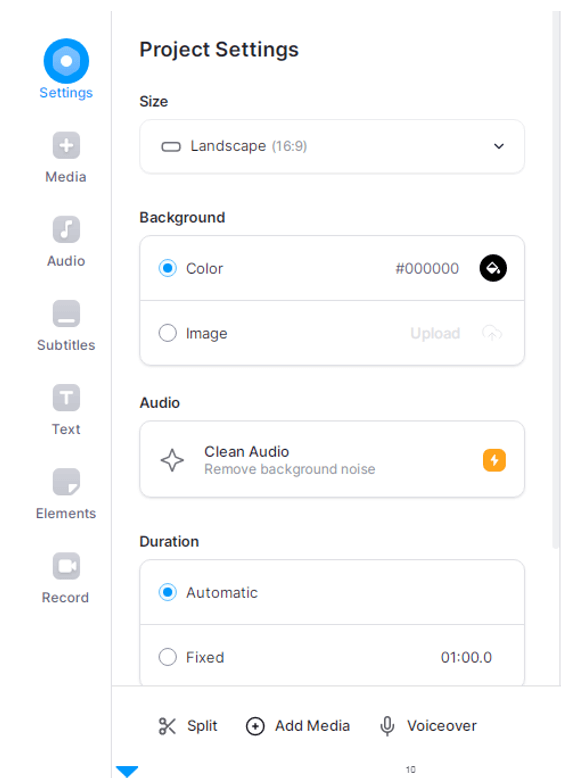Screen dimensions: 561x778
Task: Open the Record panel icon
Action: 66,566
